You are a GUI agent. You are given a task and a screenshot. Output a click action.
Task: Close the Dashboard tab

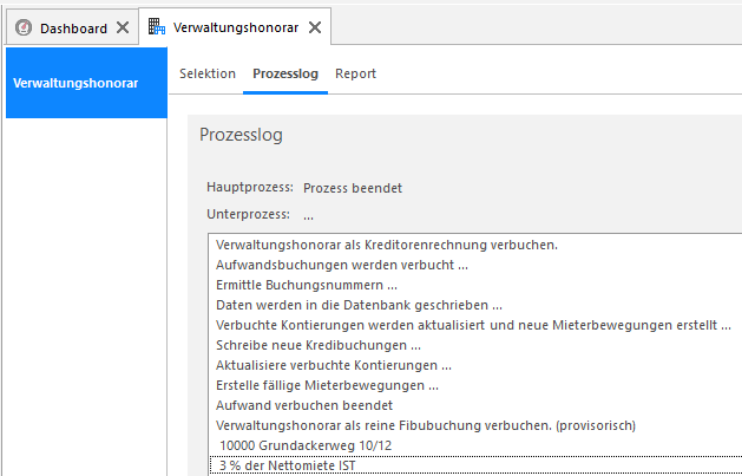123,27
